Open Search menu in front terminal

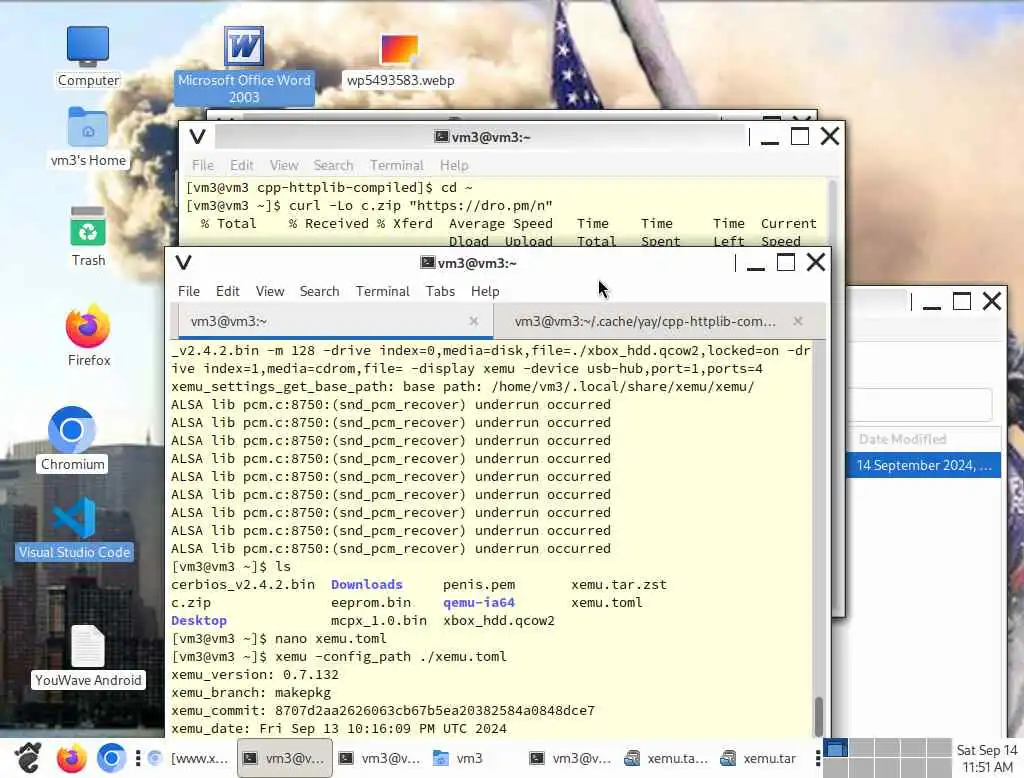319,291
